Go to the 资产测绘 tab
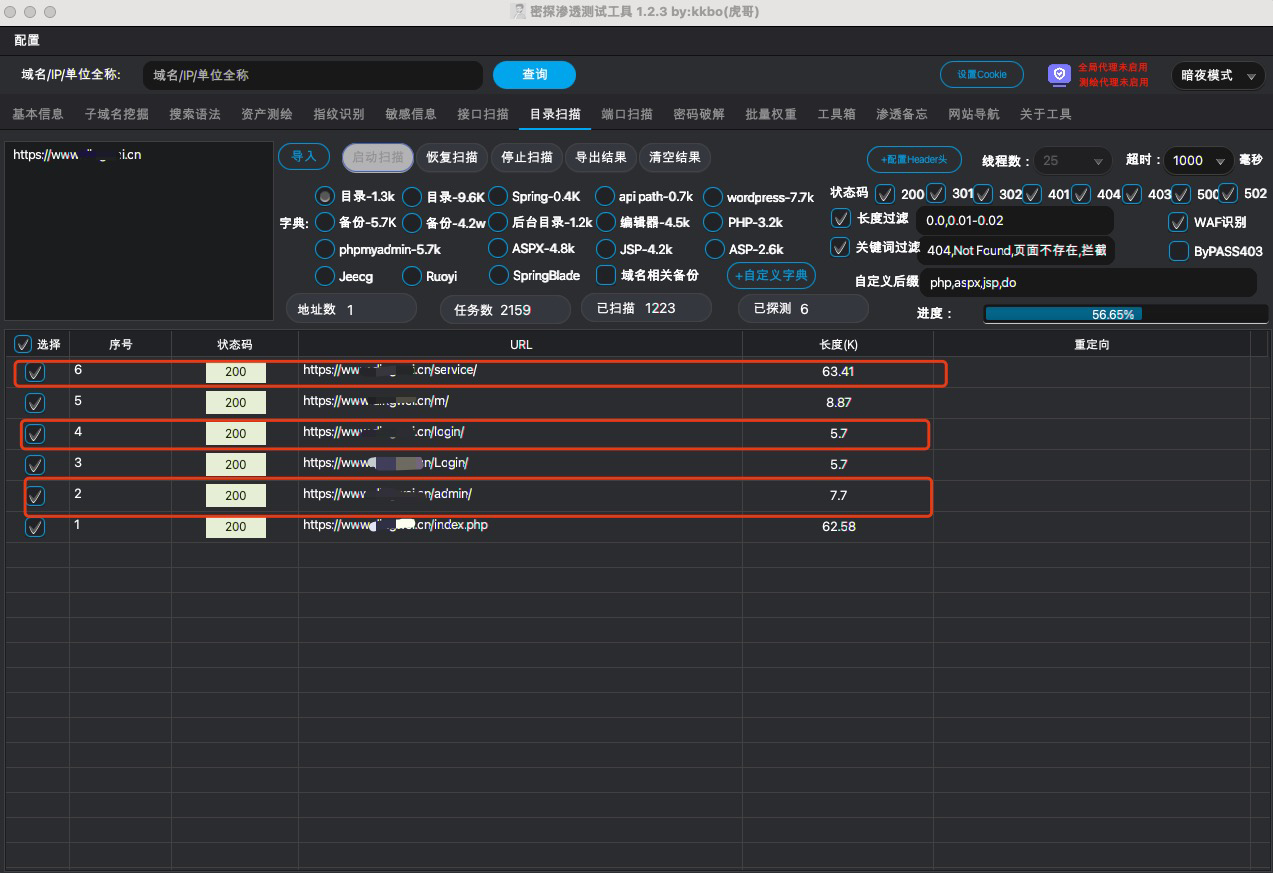 point(267,114)
